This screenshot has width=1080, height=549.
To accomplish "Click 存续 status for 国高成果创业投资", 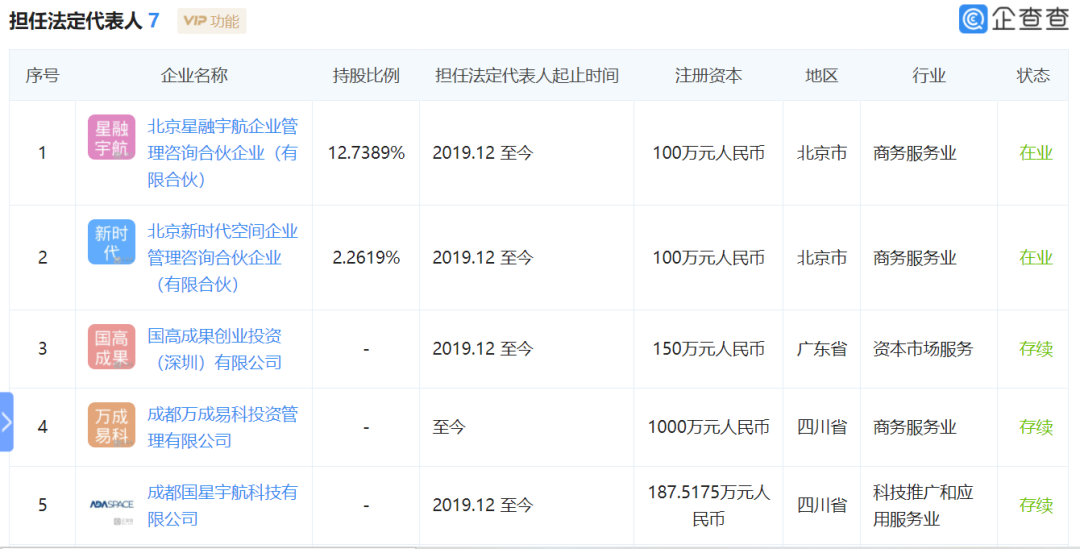I will tap(1036, 349).
